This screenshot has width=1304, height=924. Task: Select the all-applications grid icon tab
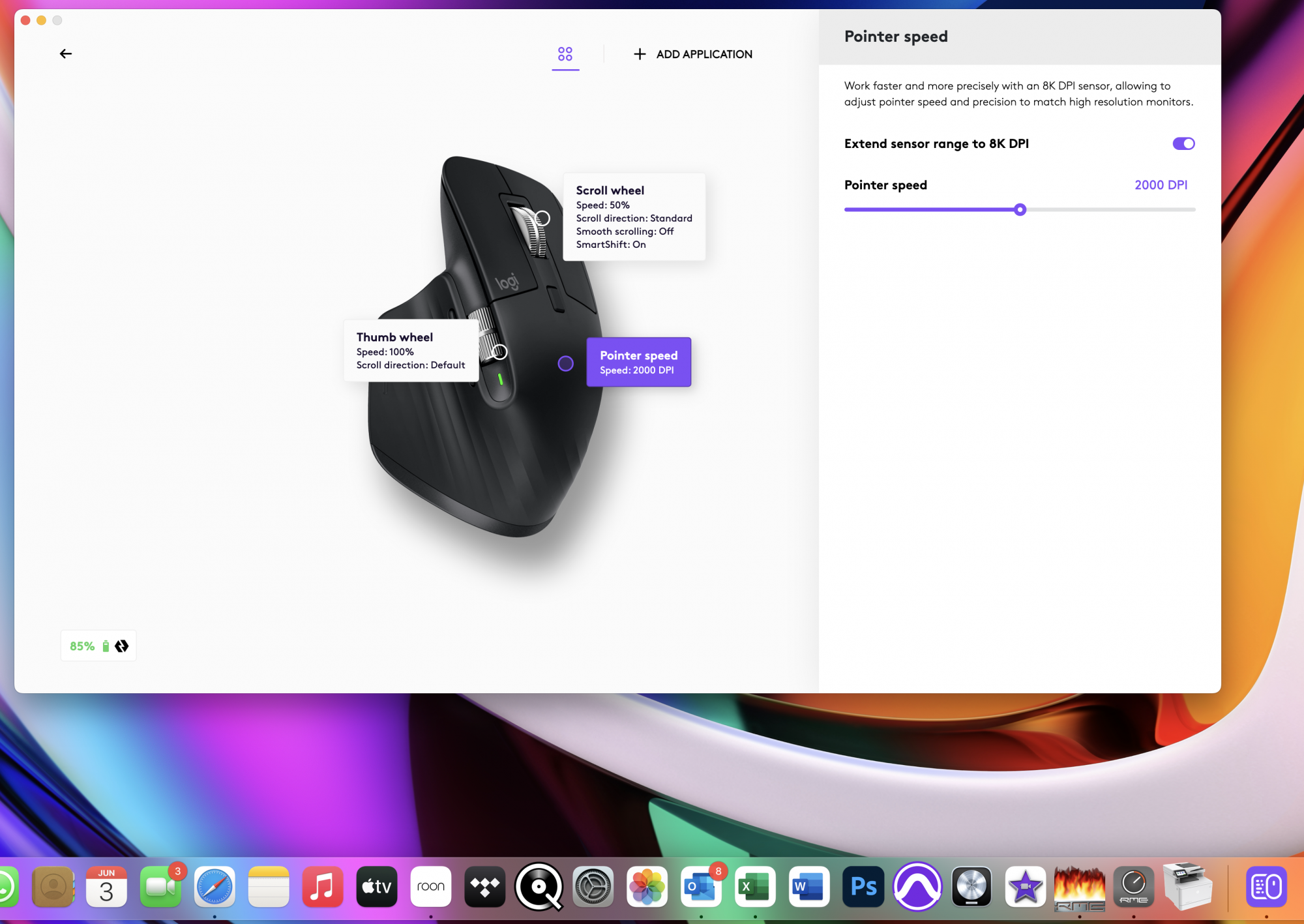(565, 54)
